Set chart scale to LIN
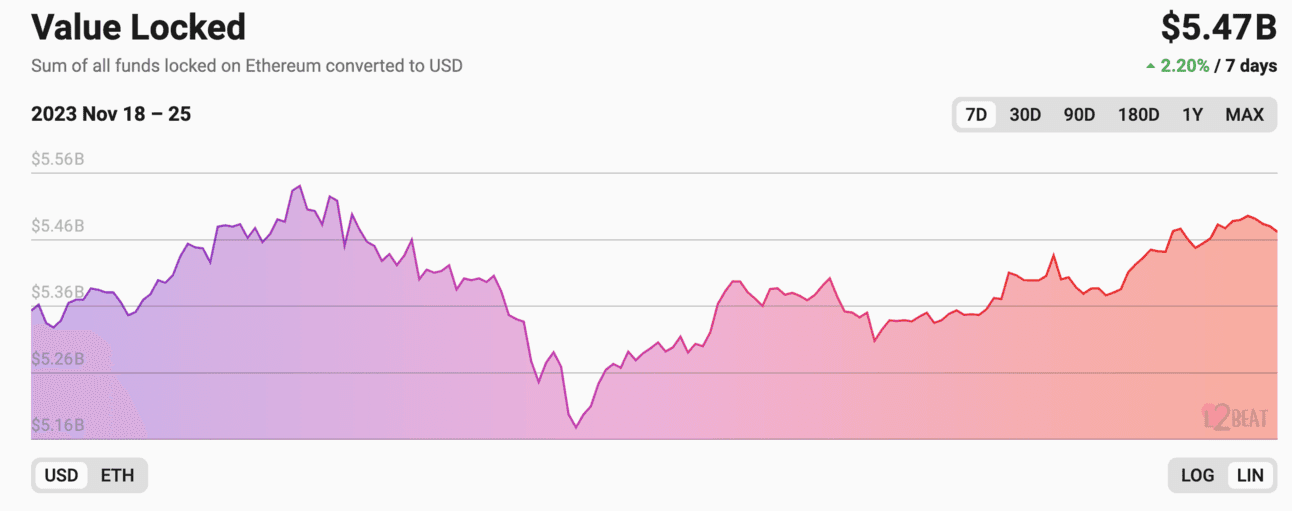Image resolution: width=1292 pixels, height=511 pixels. click(1250, 475)
